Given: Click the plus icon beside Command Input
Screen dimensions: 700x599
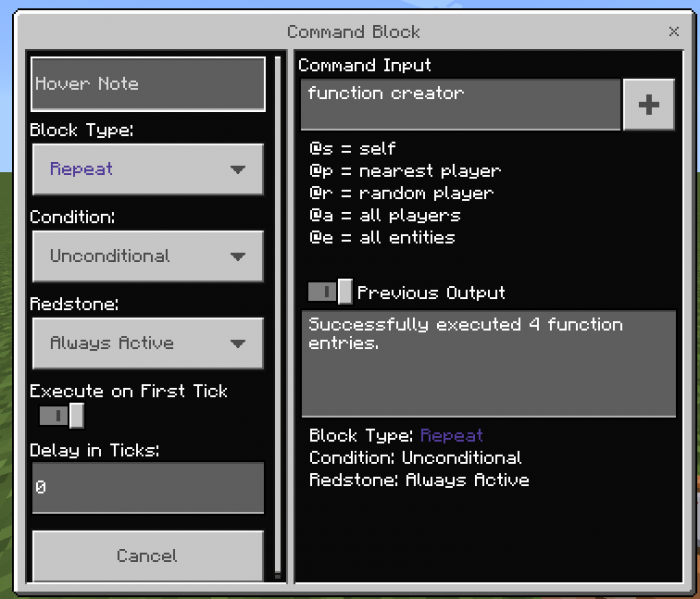Looking at the screenshot, I should coord(648,105).
